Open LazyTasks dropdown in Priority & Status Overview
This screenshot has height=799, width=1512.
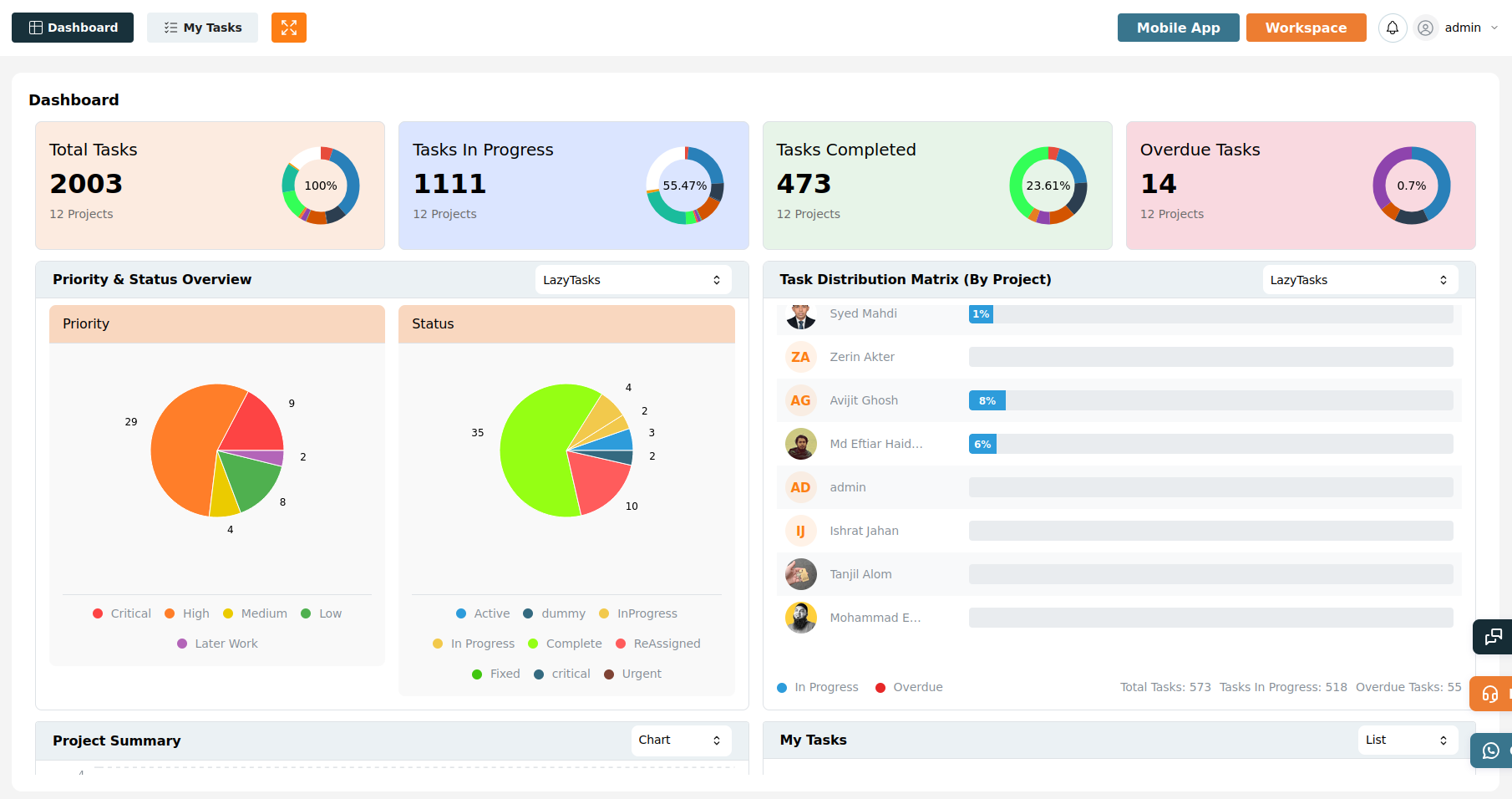pyautogui.click(x=632, y=280)
